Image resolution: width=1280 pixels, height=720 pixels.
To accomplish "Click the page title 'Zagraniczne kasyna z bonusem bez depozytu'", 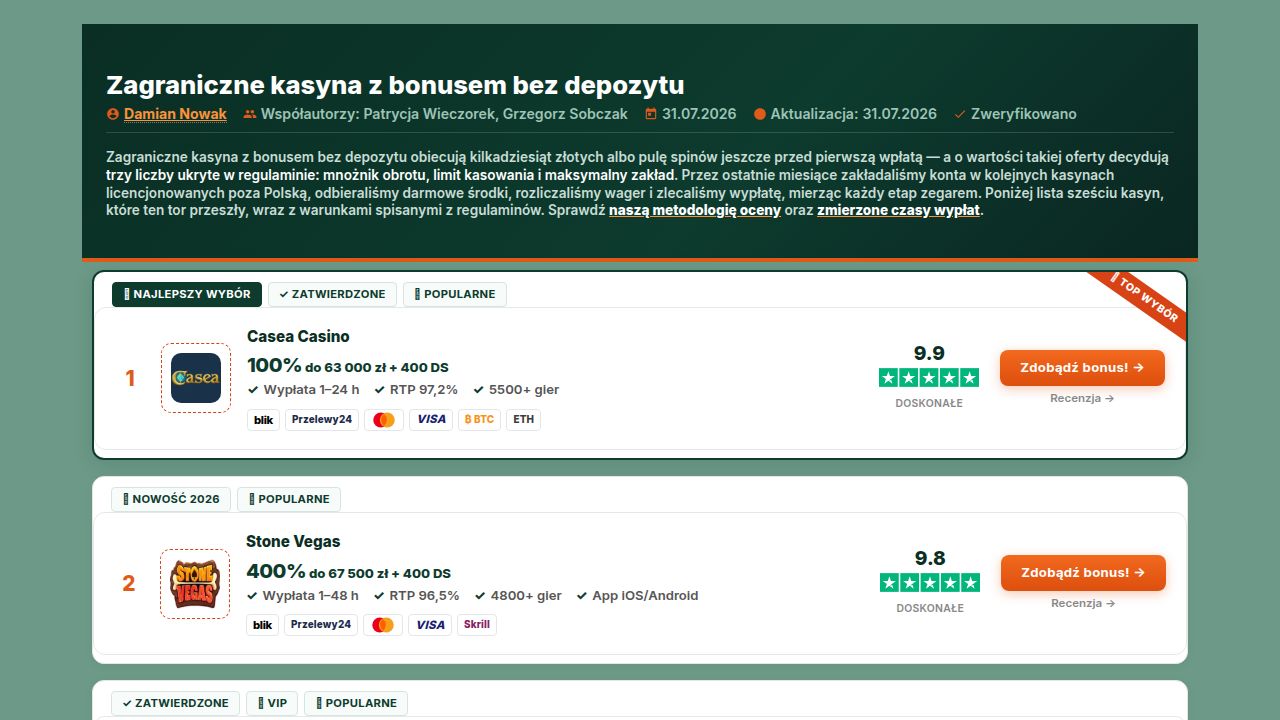I will pos(395,84).
